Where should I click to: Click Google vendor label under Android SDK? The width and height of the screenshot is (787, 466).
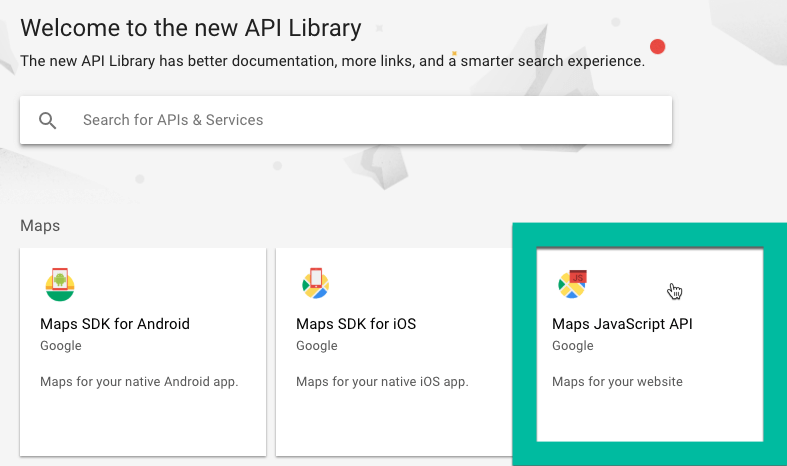coord(61,346)
